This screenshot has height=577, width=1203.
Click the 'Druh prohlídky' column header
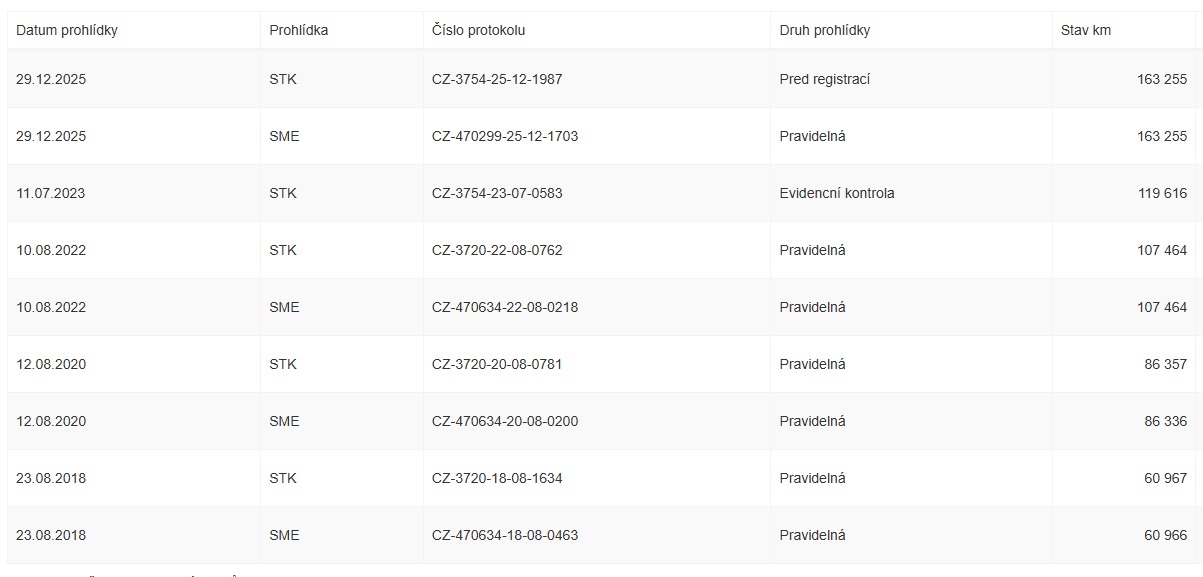click(824, 30)
